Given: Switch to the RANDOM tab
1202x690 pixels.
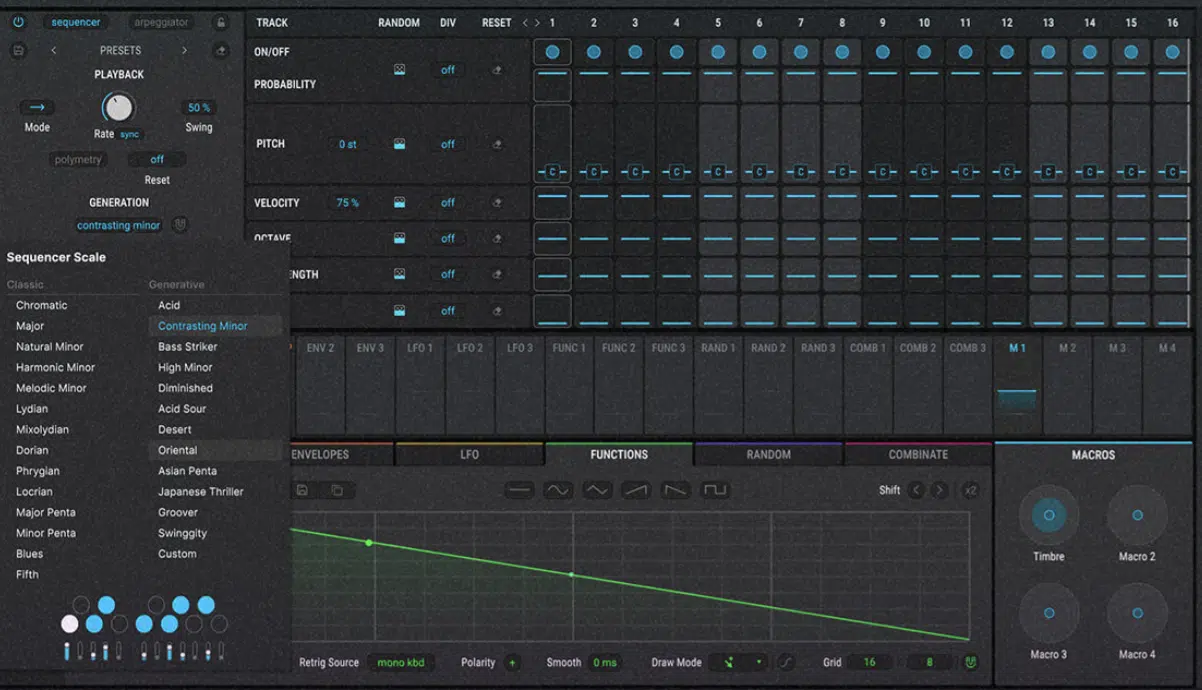Looking at the screenshot, I should pos(768,454).
